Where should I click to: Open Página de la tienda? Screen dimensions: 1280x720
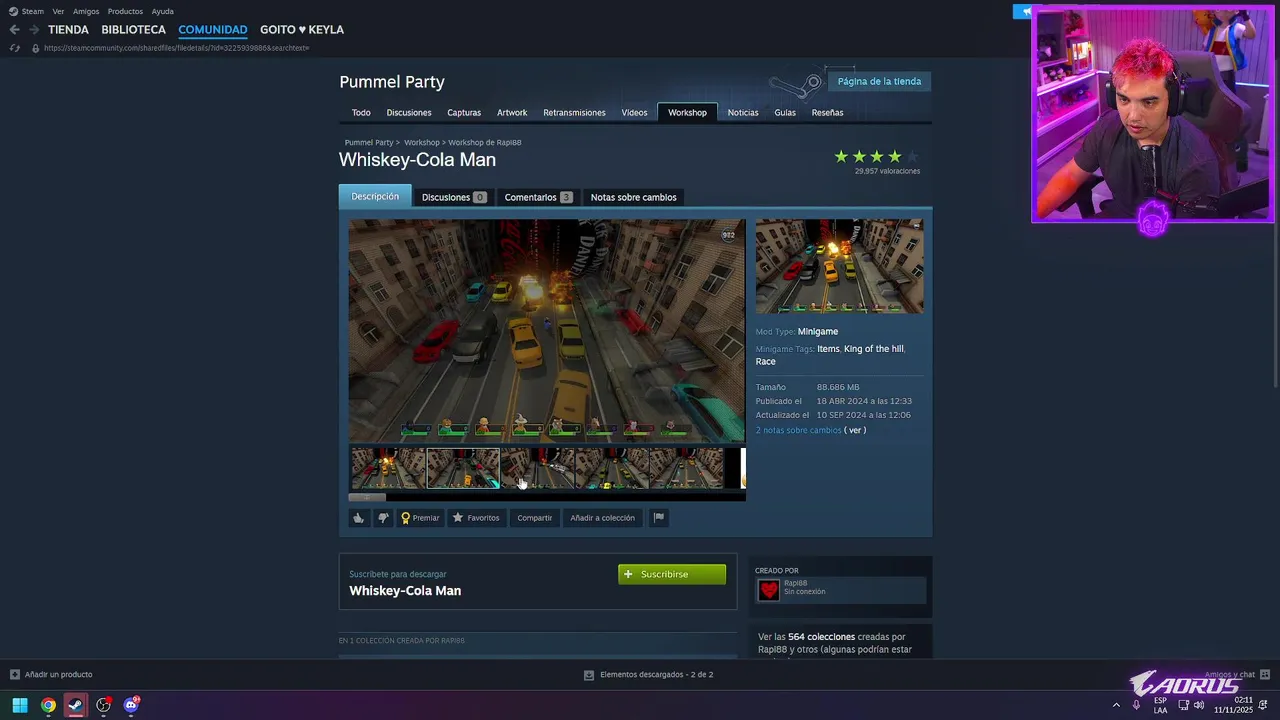click(x=879, y=81)
